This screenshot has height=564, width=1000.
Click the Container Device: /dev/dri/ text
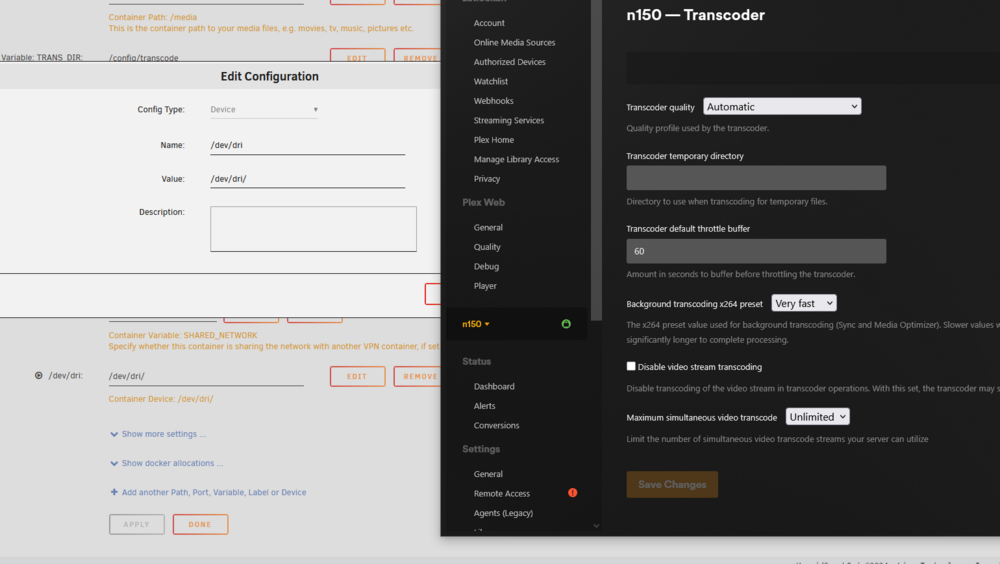tap(161, 399)
